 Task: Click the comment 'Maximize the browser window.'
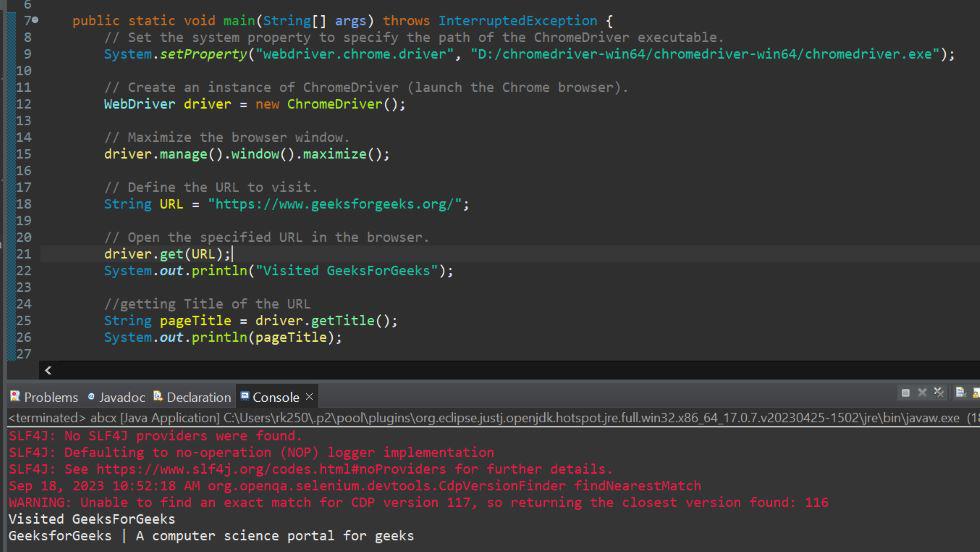pos(227,137)
